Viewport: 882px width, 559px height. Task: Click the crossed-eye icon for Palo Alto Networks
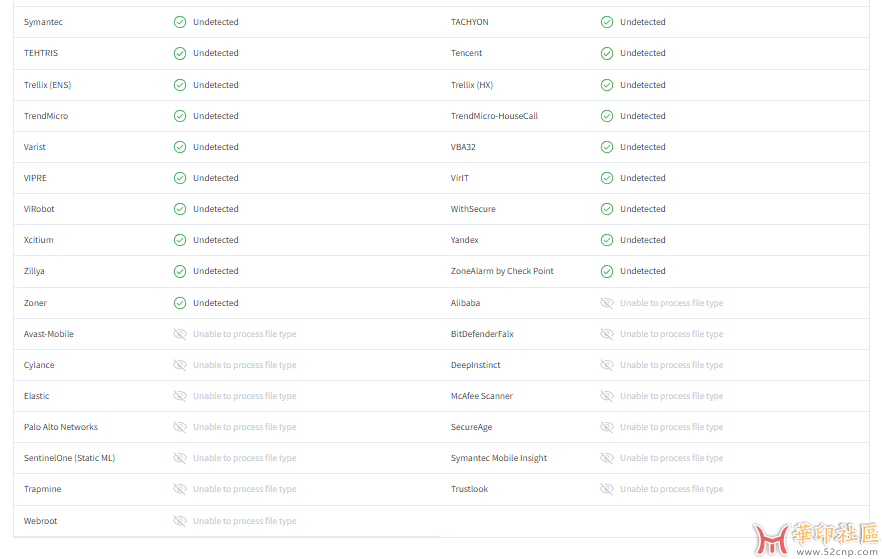pyautogui.click(x=179, y=427)
